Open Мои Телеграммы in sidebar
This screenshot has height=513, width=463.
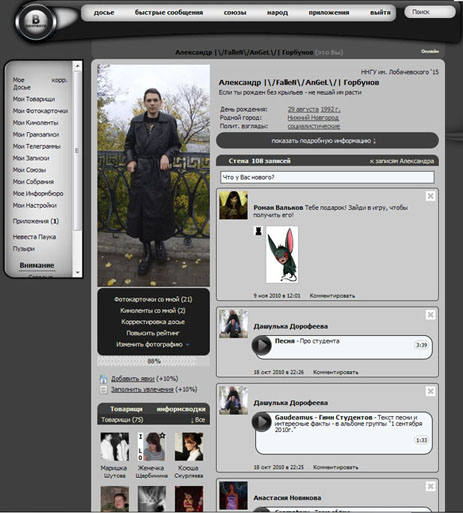pos(37,146)
